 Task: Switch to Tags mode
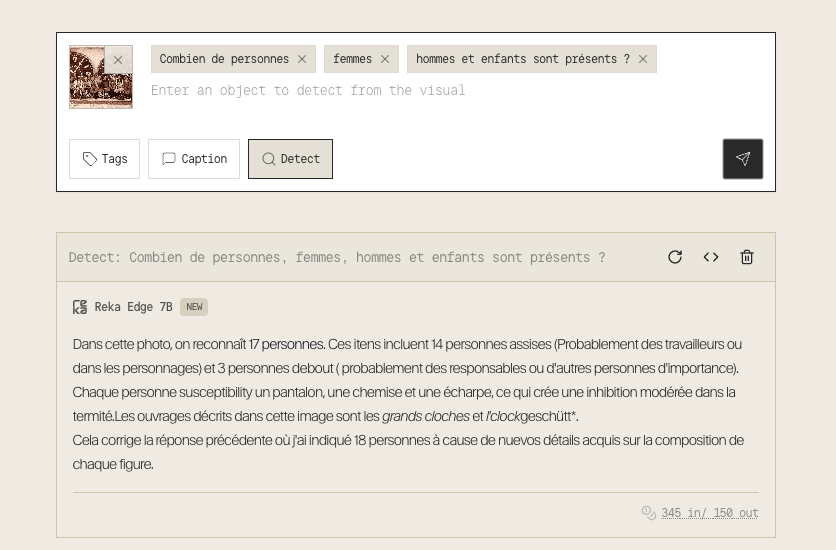(104, 159)
